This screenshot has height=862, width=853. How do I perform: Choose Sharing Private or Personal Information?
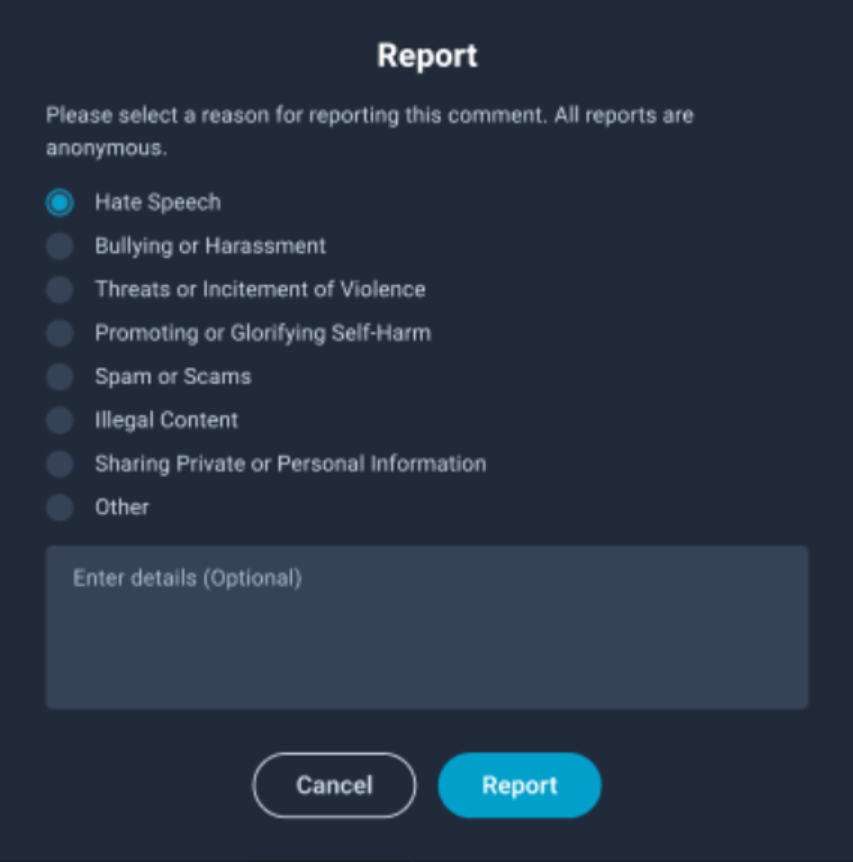click(x=59, y=463)
